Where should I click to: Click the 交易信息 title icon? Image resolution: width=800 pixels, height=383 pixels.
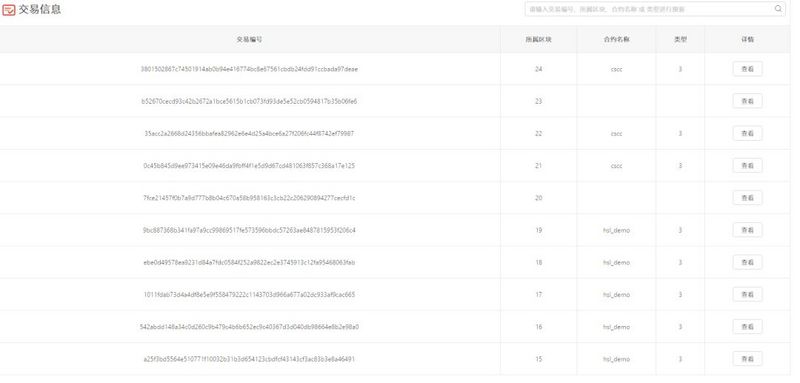tap(9, 10)
